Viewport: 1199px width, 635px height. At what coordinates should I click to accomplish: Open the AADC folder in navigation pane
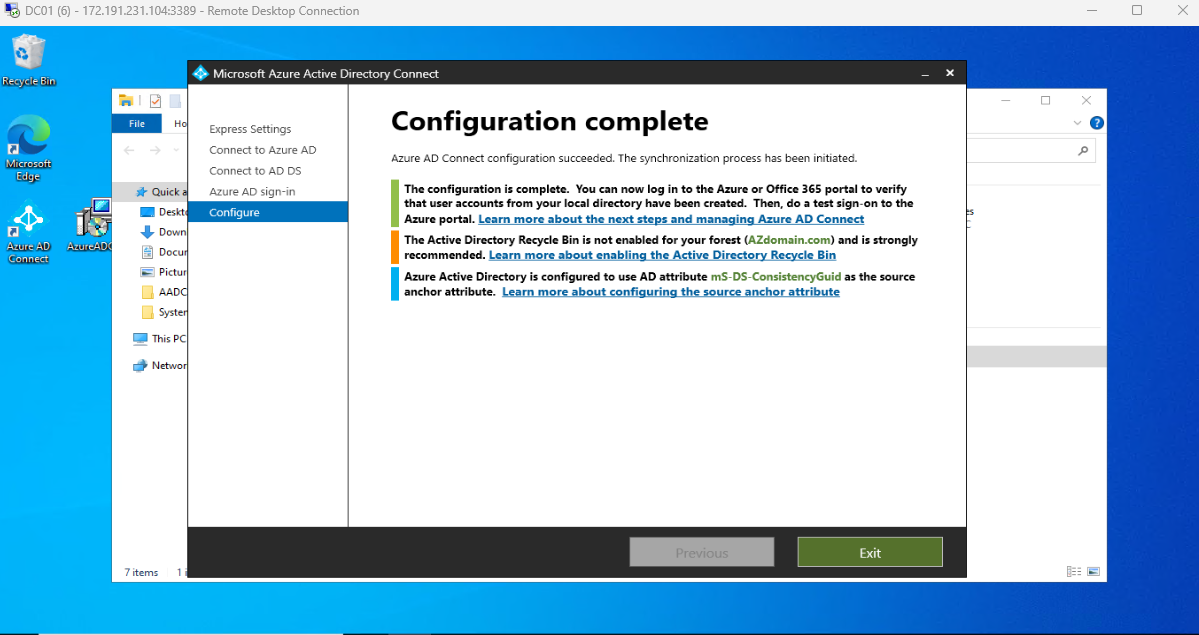pyautogui.click(x=164, y=291)
